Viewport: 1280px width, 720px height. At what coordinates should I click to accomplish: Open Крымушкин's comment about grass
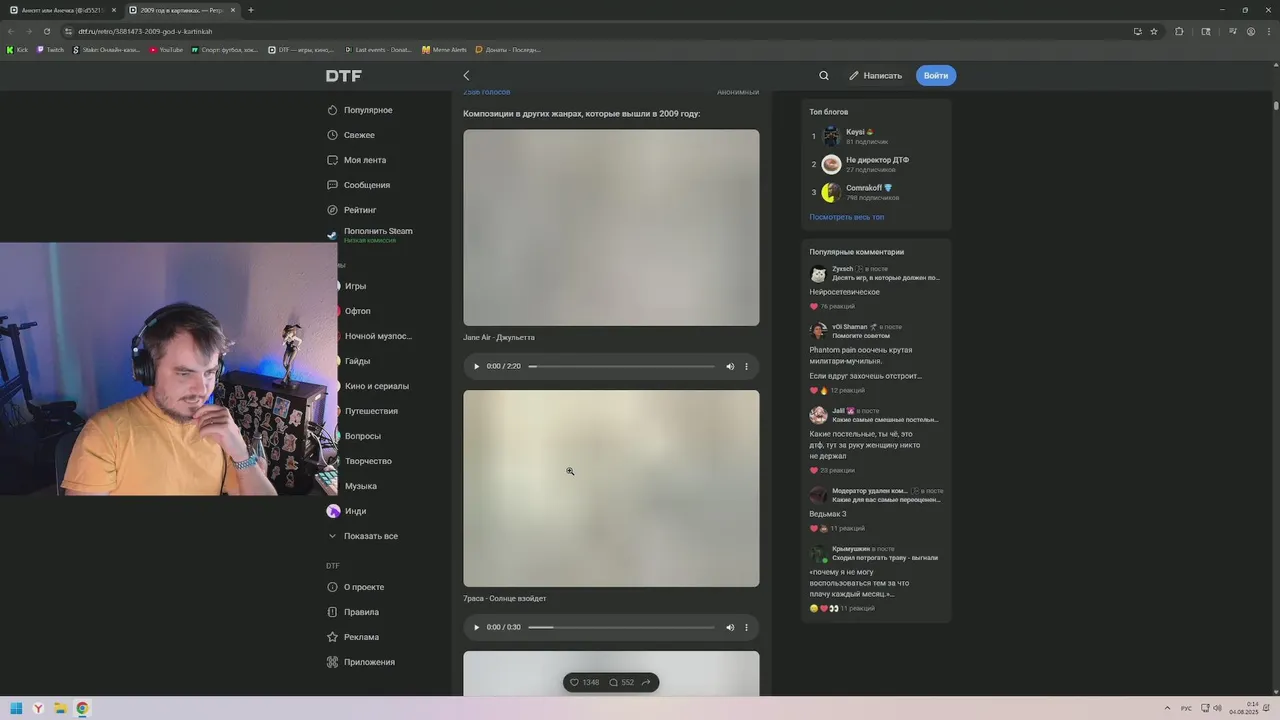[859, 582]
